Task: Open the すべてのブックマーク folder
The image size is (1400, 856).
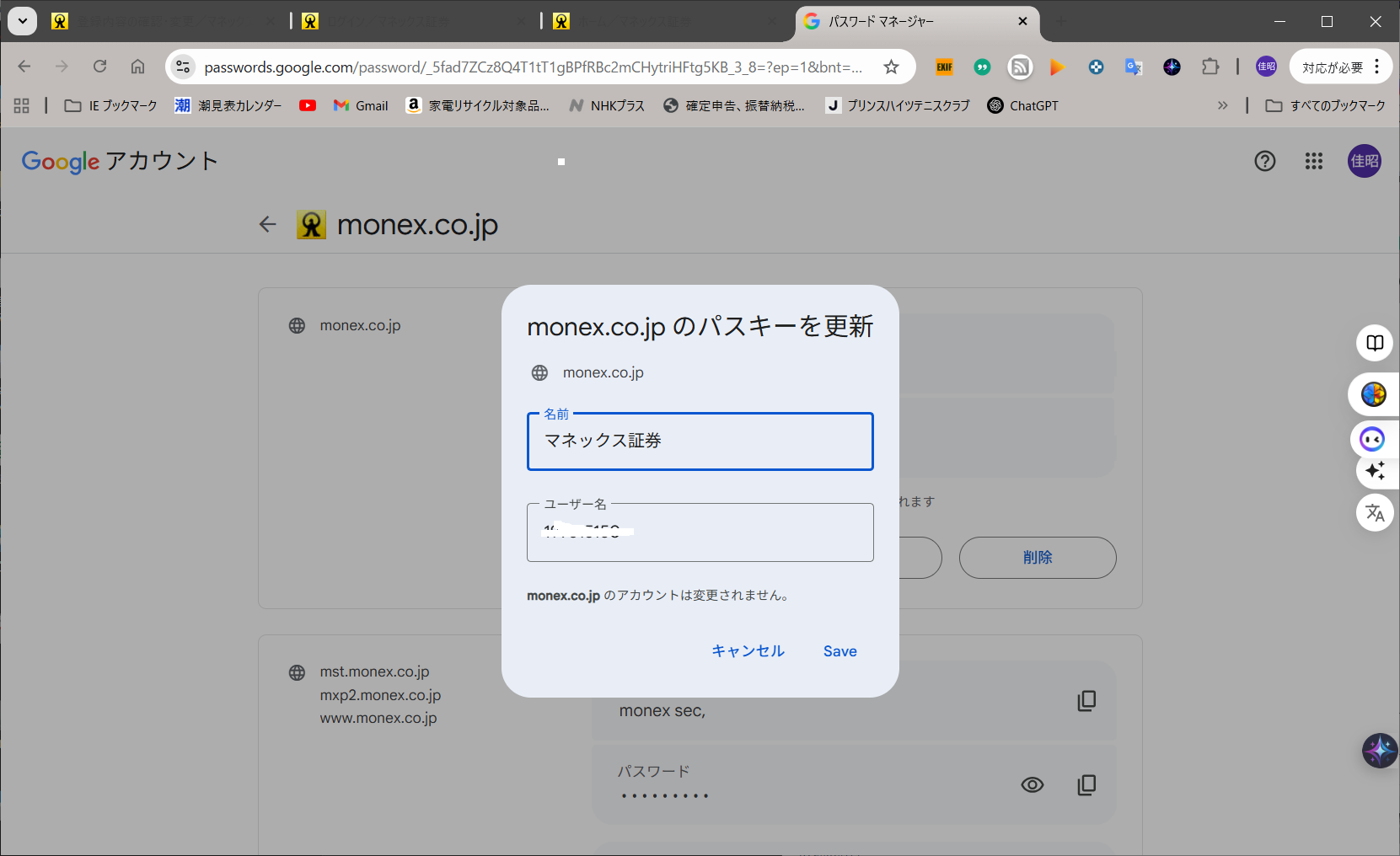Action: [1326, 105]
